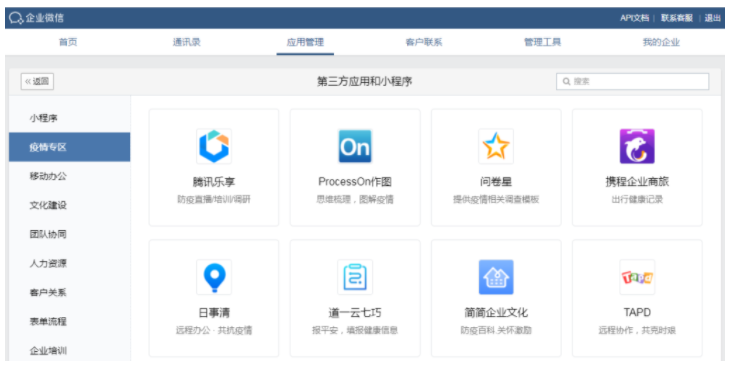Screen dimensions: 733x374
Task: Click the 防疫百科 关怀激励 description
Action: (x=496, y=331)
